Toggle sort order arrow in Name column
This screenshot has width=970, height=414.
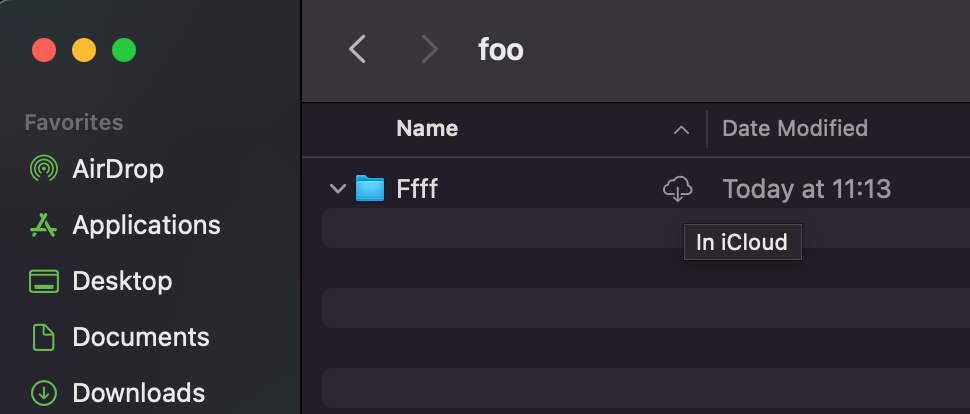point(681,129)
